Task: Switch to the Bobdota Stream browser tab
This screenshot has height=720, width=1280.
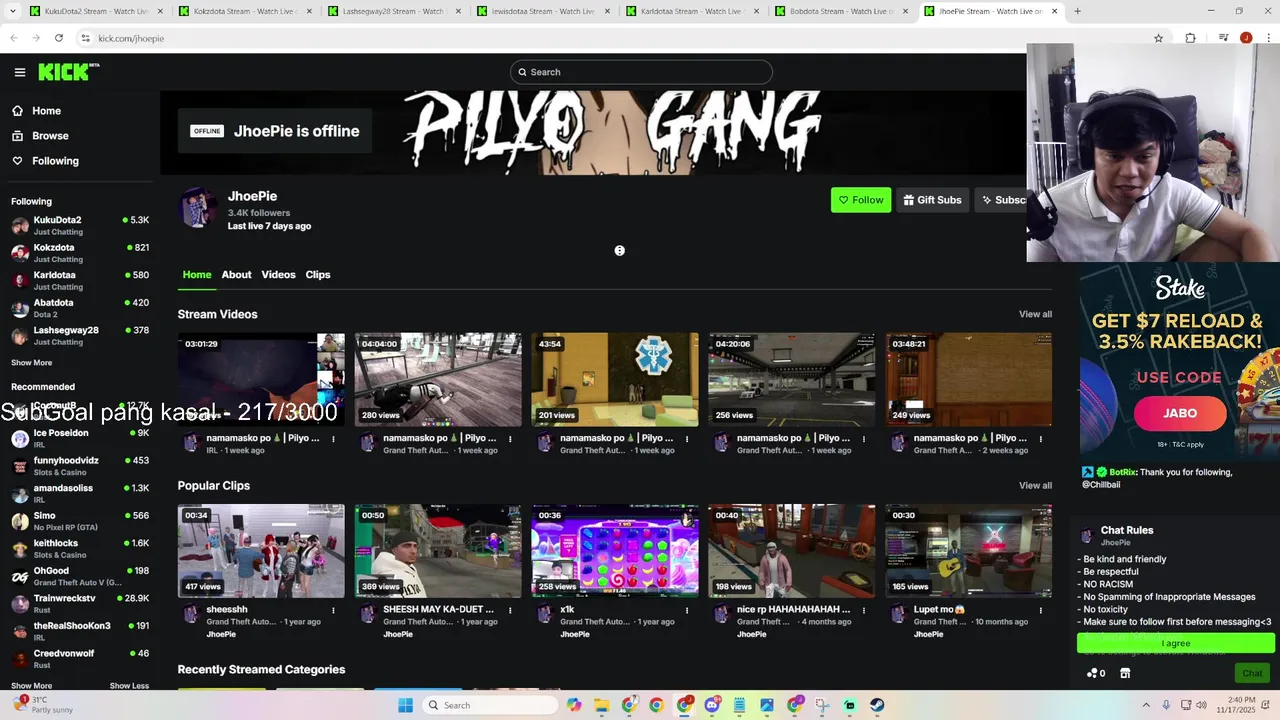Action: tap(841, 11)
